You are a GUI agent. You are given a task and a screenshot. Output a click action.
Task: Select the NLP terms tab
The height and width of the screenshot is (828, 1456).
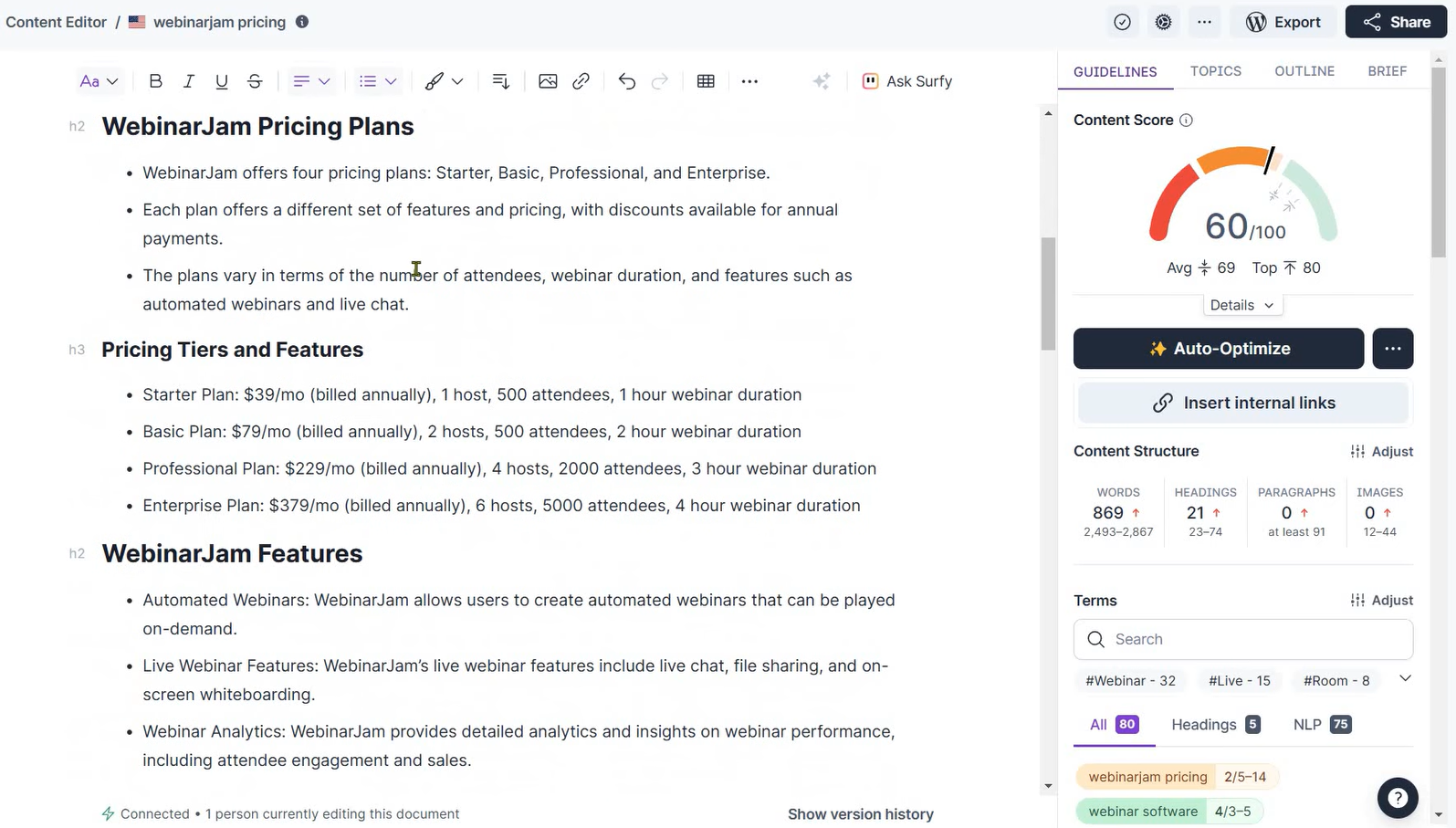[x=1321, y=724]
